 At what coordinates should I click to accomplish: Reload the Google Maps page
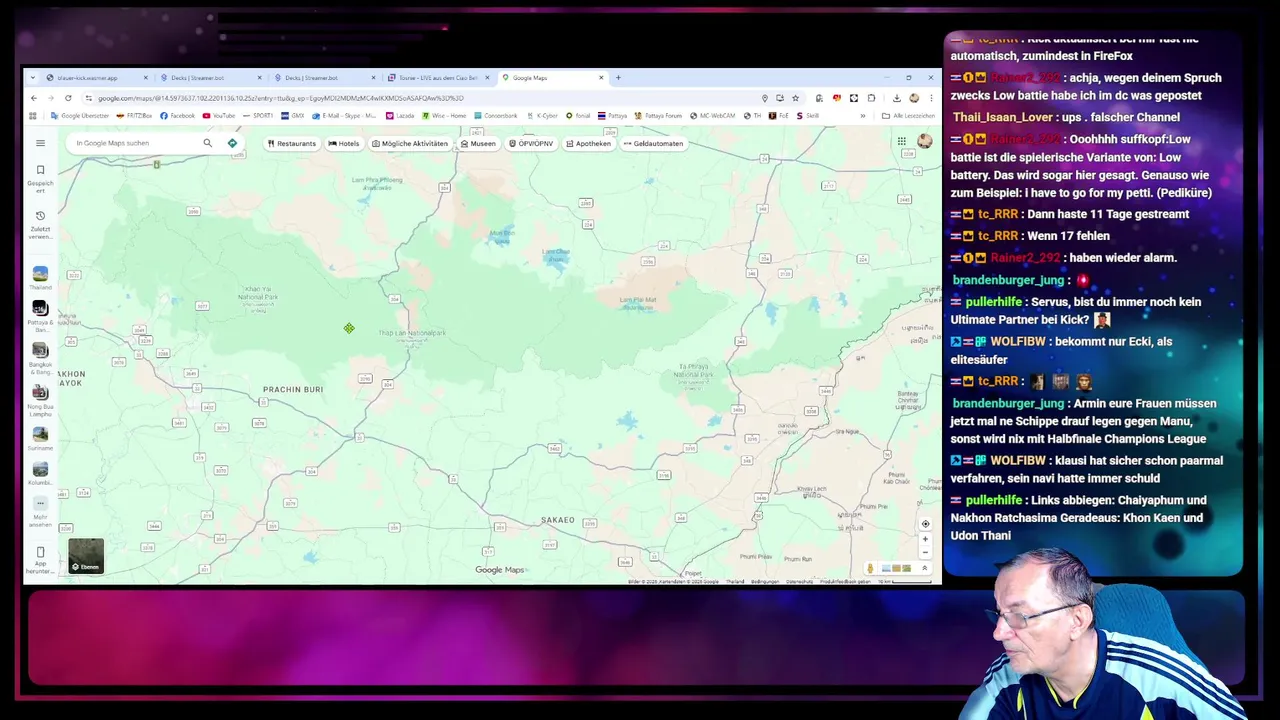tap(68, 98)
